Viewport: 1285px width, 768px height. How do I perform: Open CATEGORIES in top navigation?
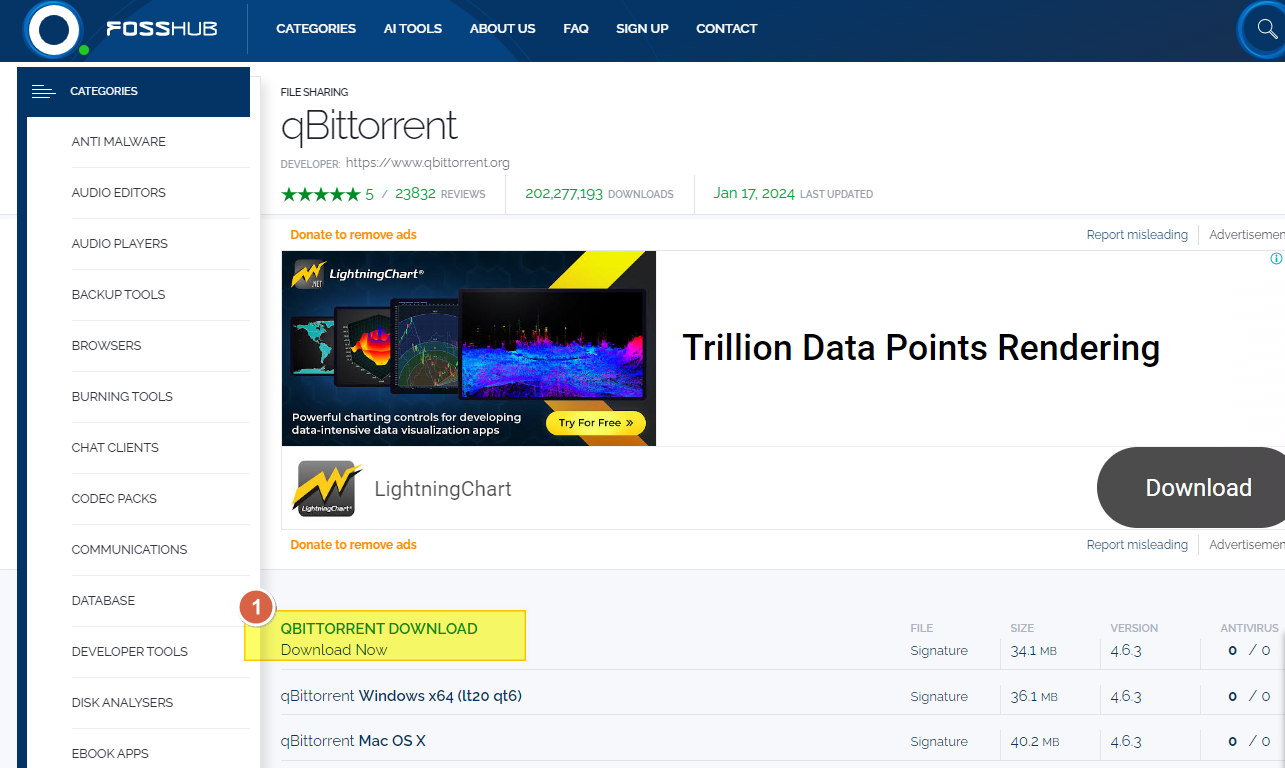(x=316, y=29)
